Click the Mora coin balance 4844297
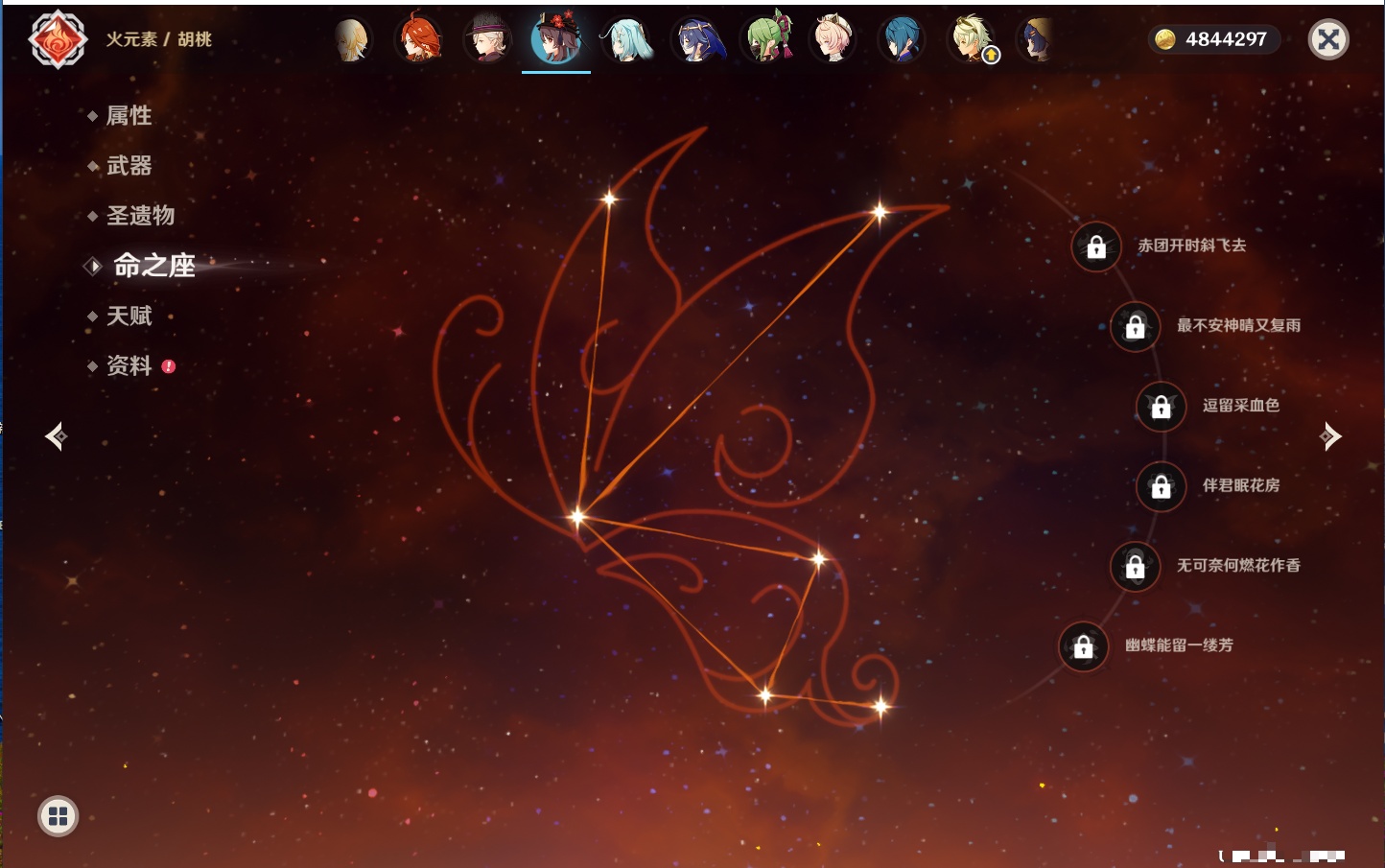This screenshot has height=868, width=1385. point(1213,39)
